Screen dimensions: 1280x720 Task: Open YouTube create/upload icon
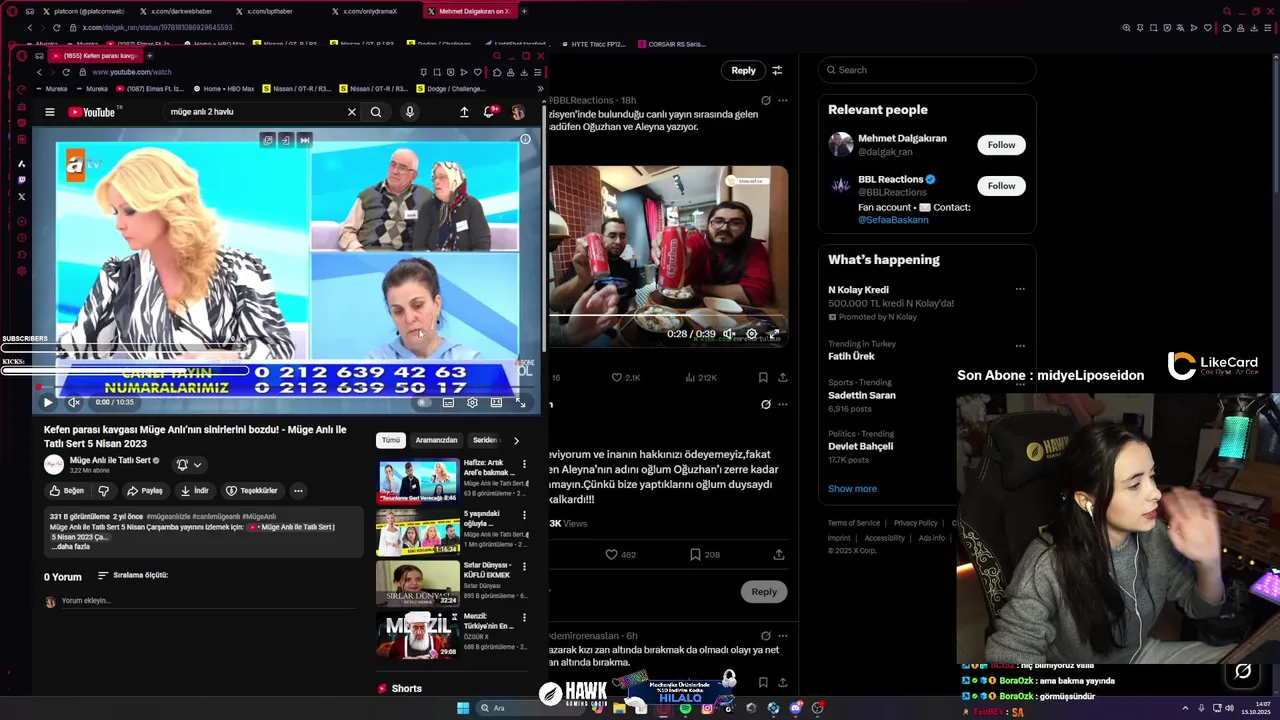pyautogui.click(x=464, y=112)
